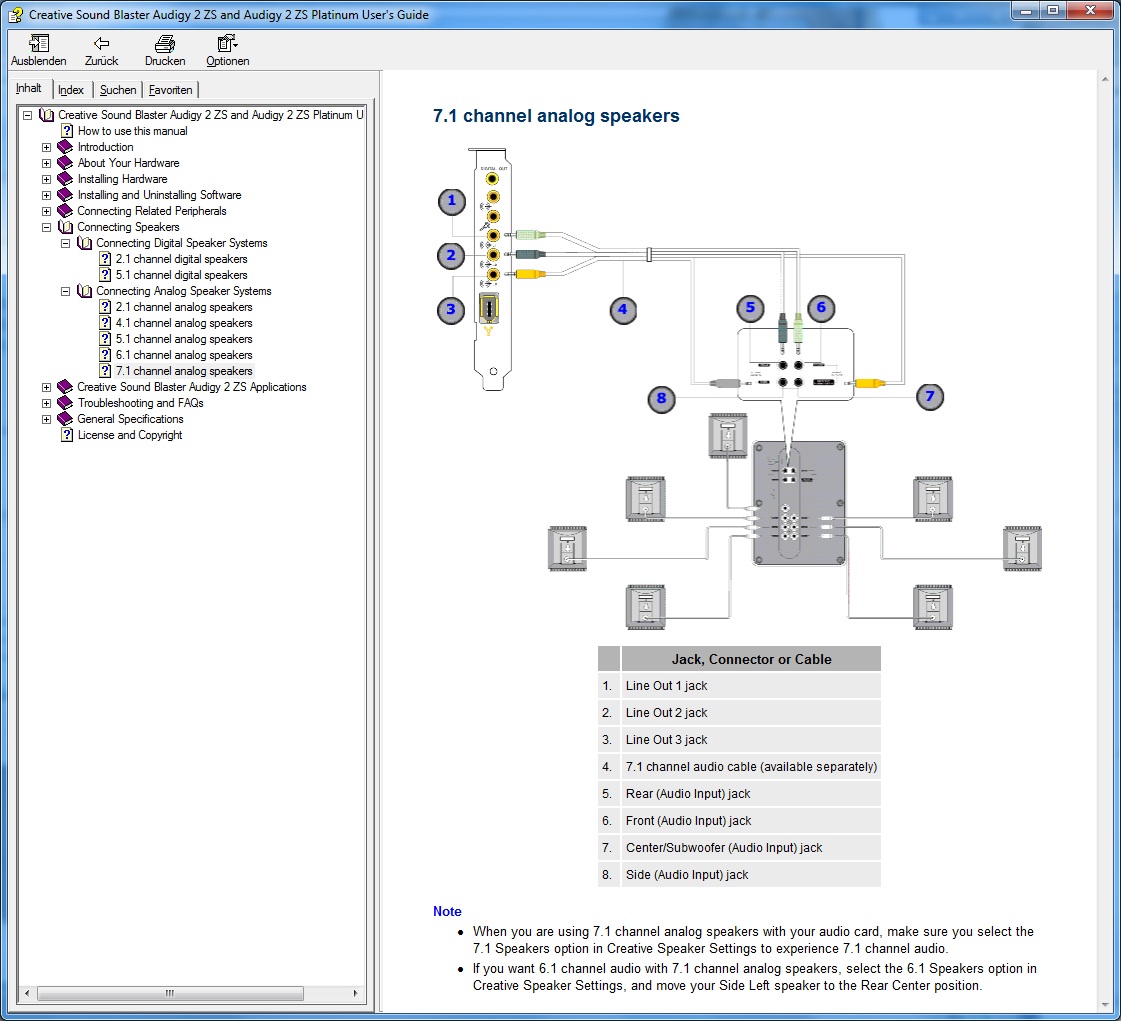Expand the Troubleshooting and FAQs node
The width and height of the screenshot is (1121, 1021).
[x=46, y=403]
